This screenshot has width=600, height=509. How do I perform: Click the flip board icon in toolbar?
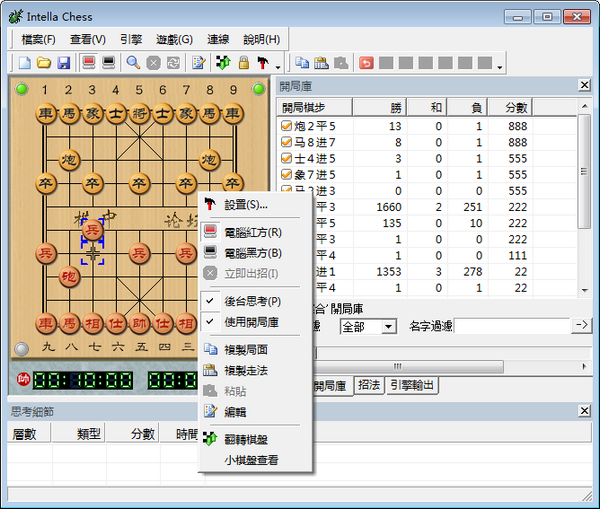point(222,63)
